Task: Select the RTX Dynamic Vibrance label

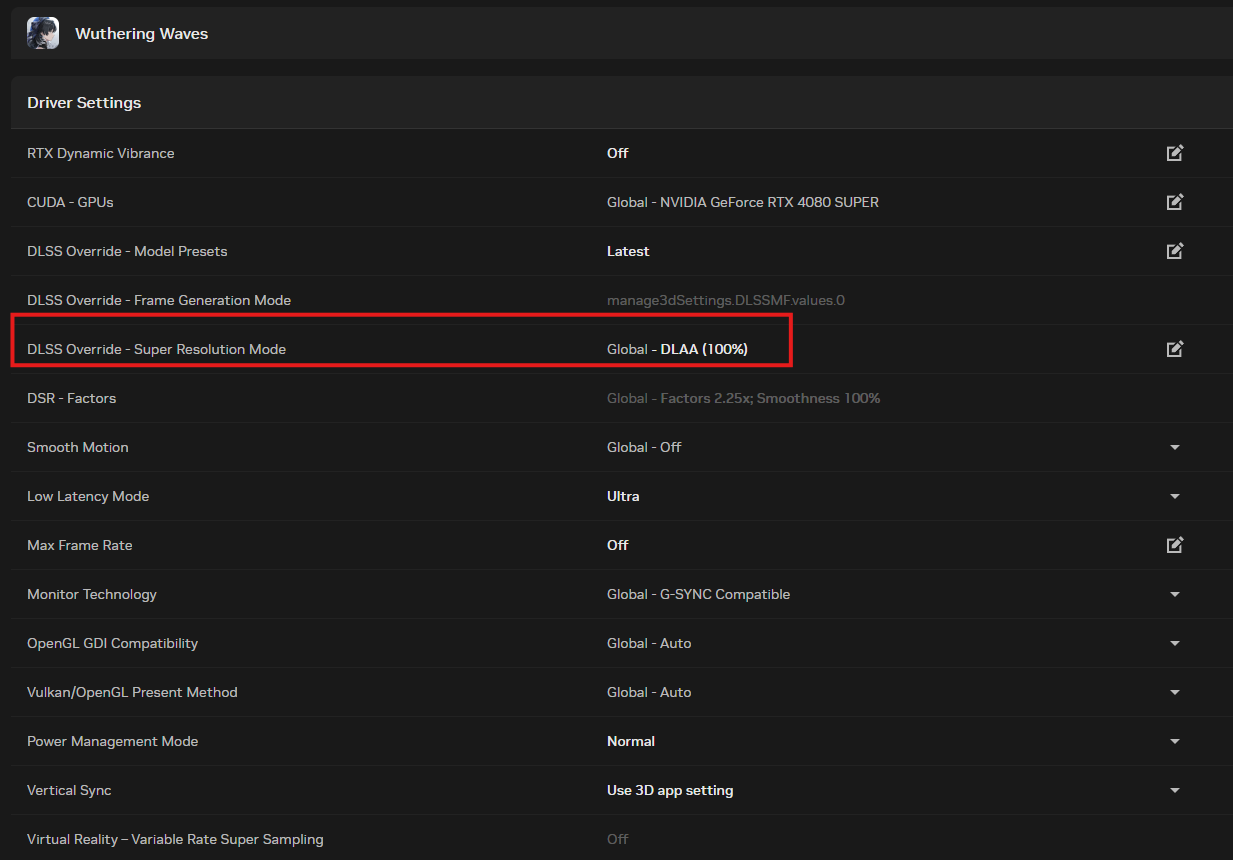Action: pos(100,153)
